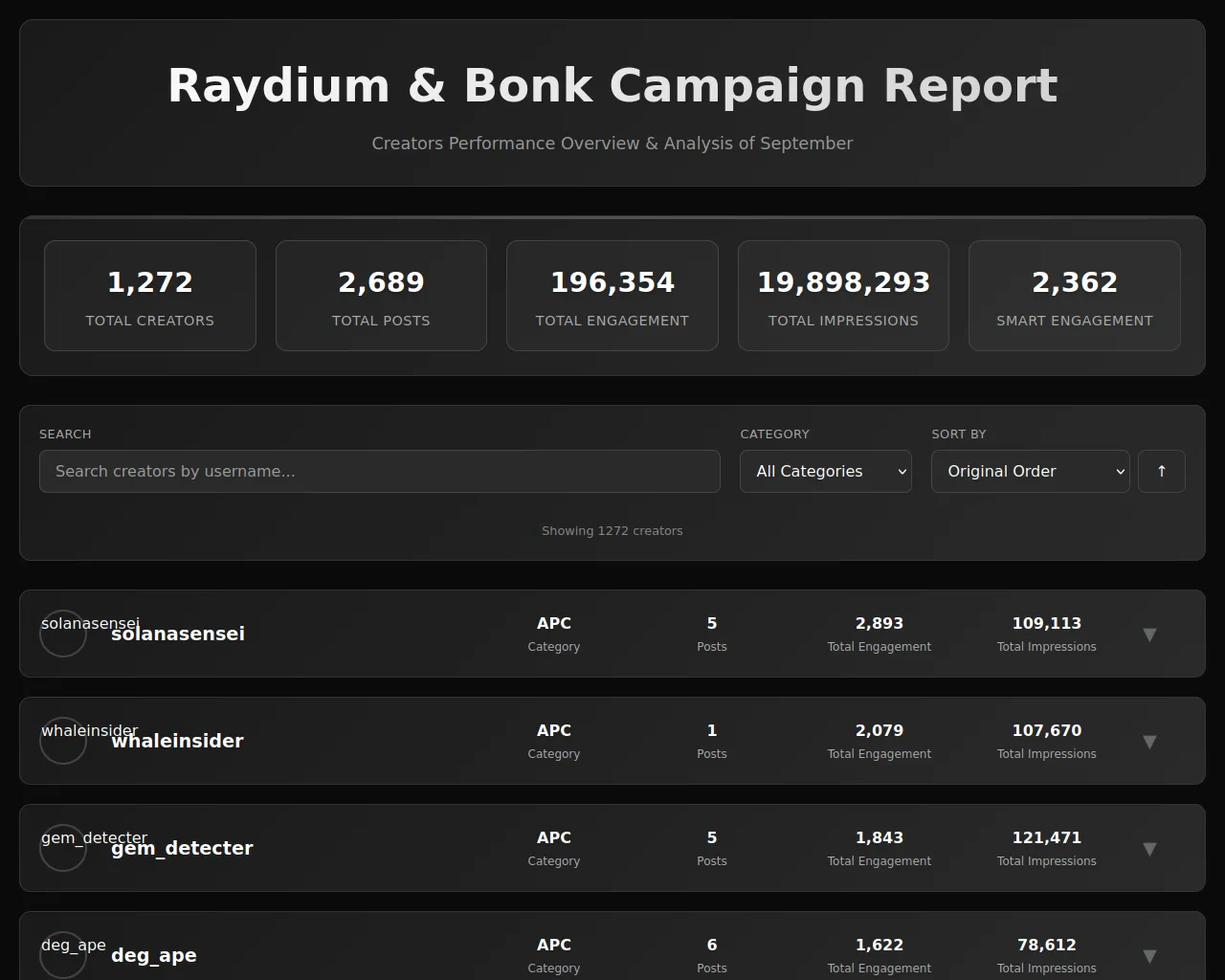Toggle sort direction arrow button
The image size is (1225, 980).
coord(1162,471)
